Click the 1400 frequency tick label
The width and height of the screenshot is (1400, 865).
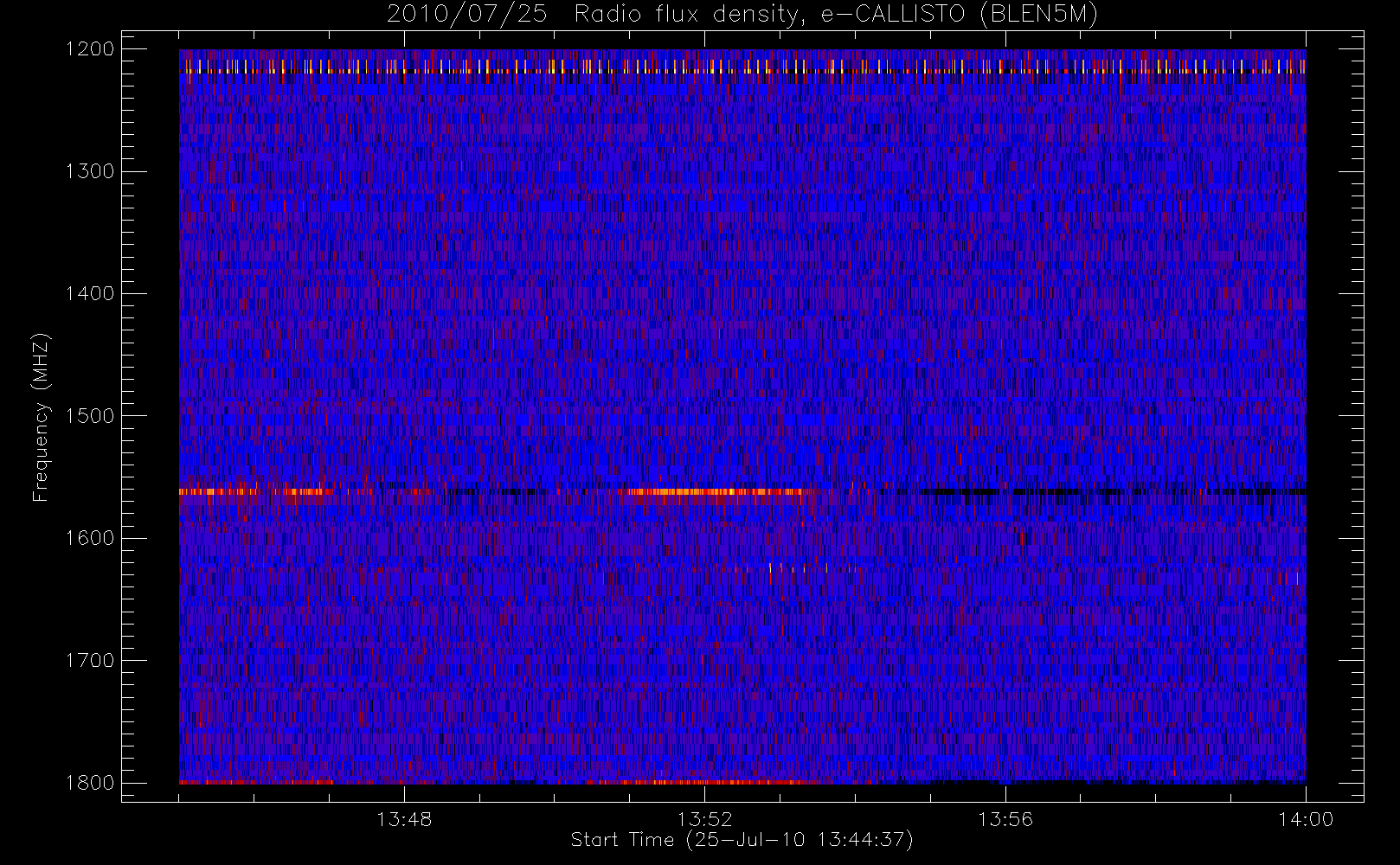90,294
